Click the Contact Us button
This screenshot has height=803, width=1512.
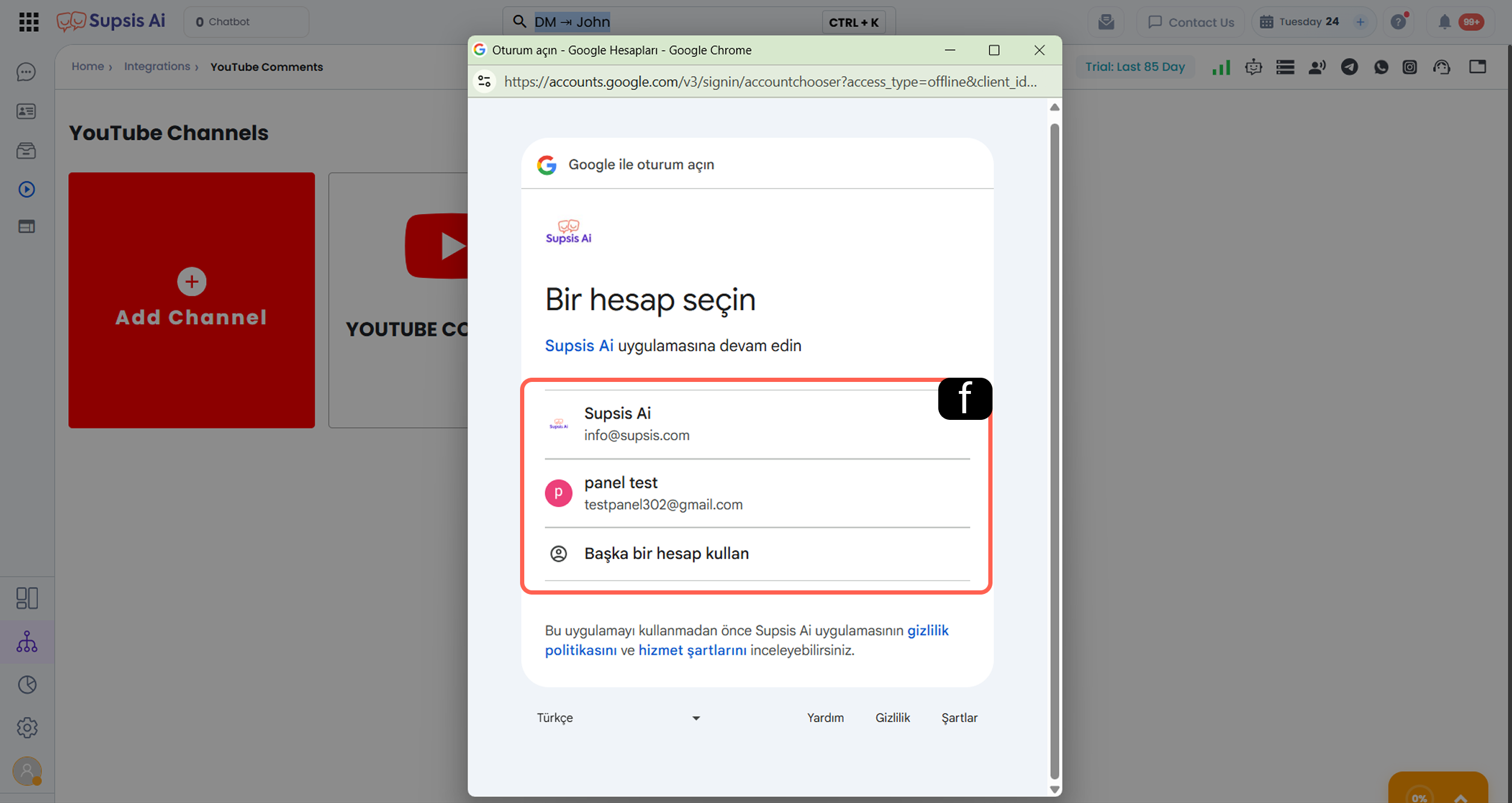pos(1190,22)
